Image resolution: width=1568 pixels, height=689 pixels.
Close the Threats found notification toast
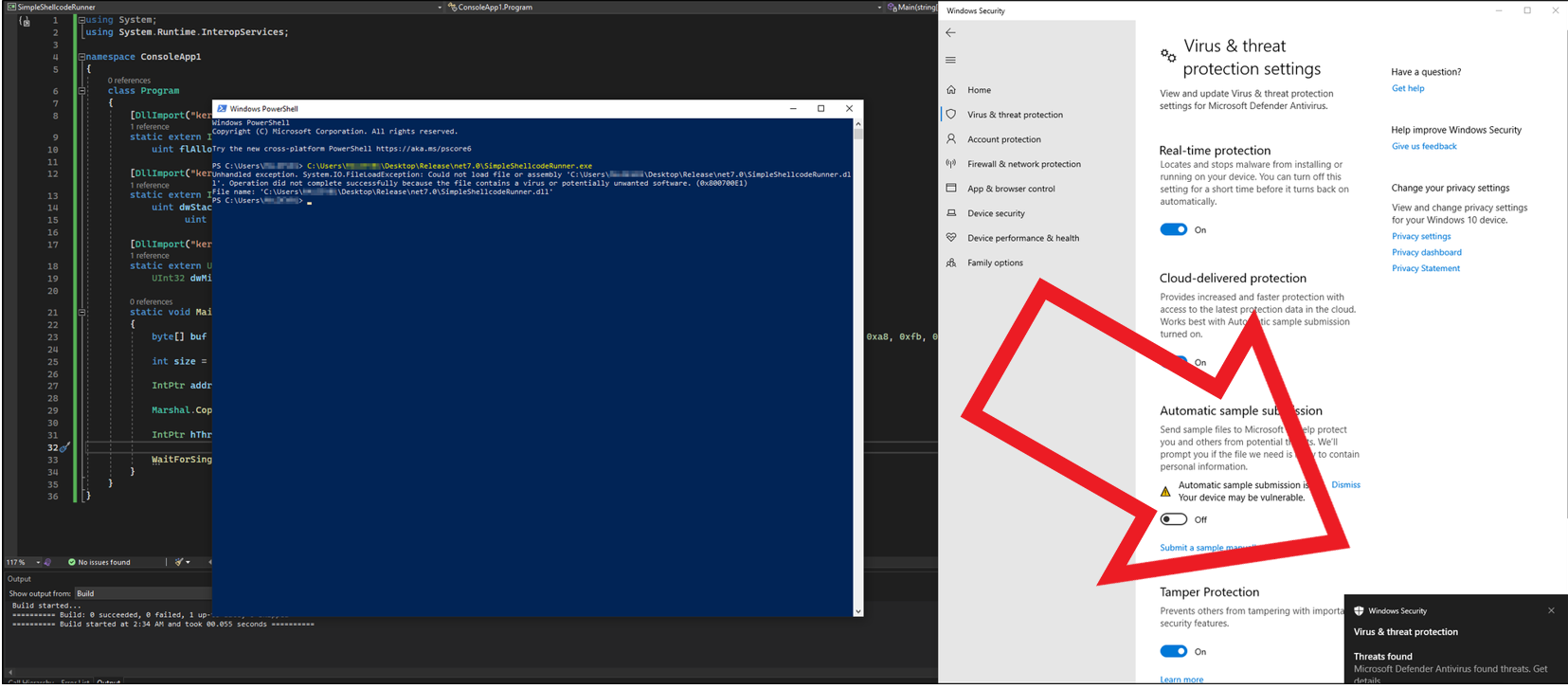tap(1551, 610)
